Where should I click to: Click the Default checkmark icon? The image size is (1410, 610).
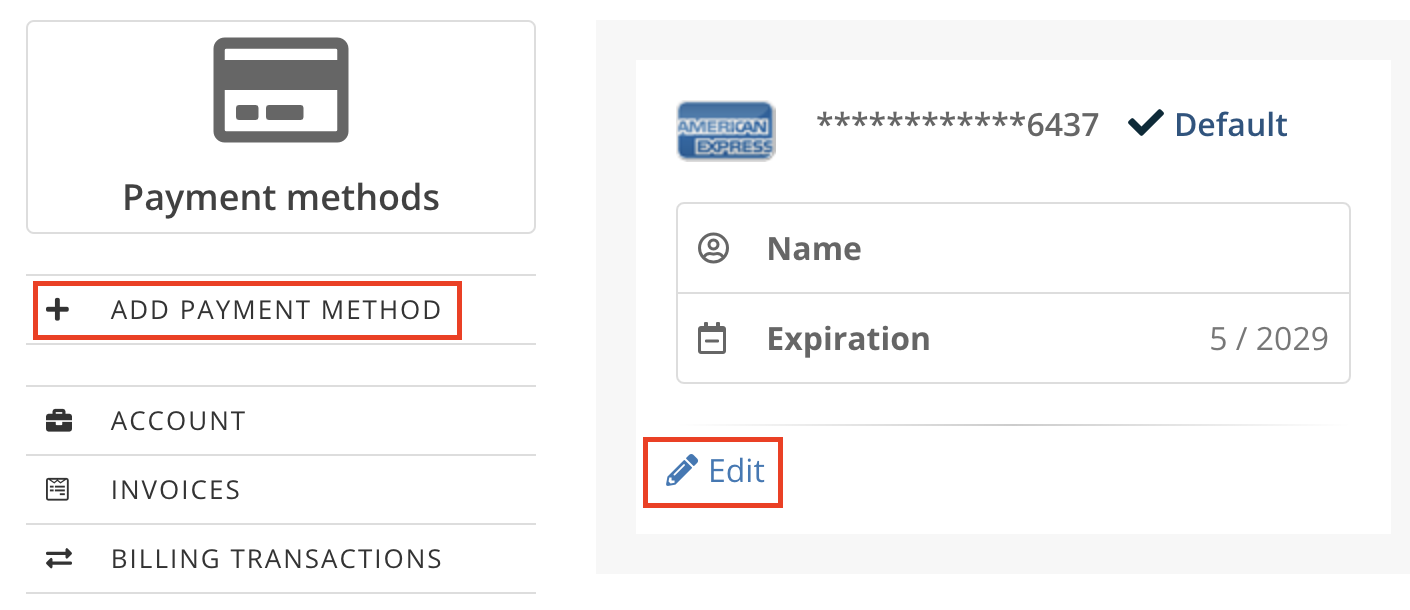coord(1145,123)
